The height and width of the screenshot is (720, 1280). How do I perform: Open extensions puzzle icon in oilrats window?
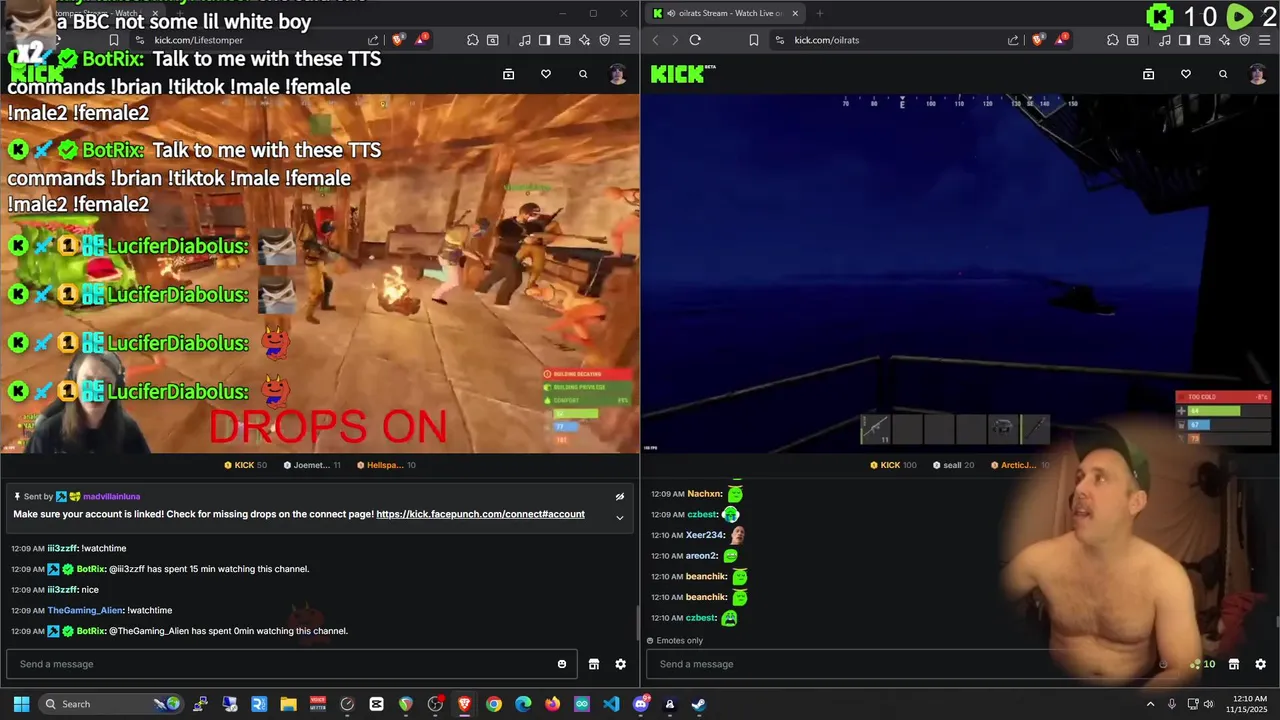1112,40
